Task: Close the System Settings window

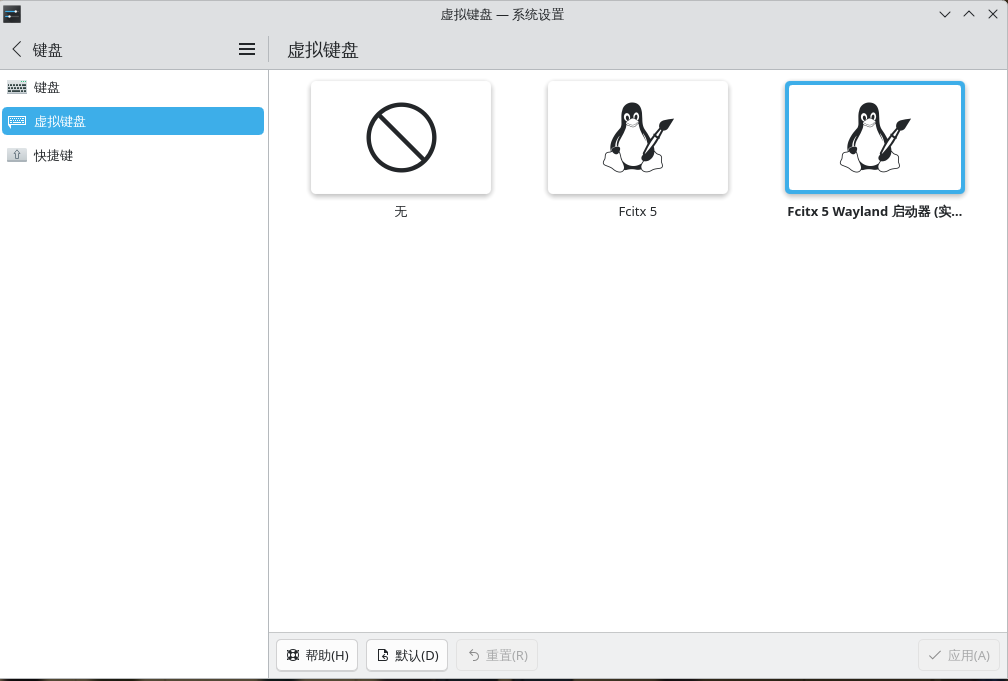Action: [x=993, y=14]
